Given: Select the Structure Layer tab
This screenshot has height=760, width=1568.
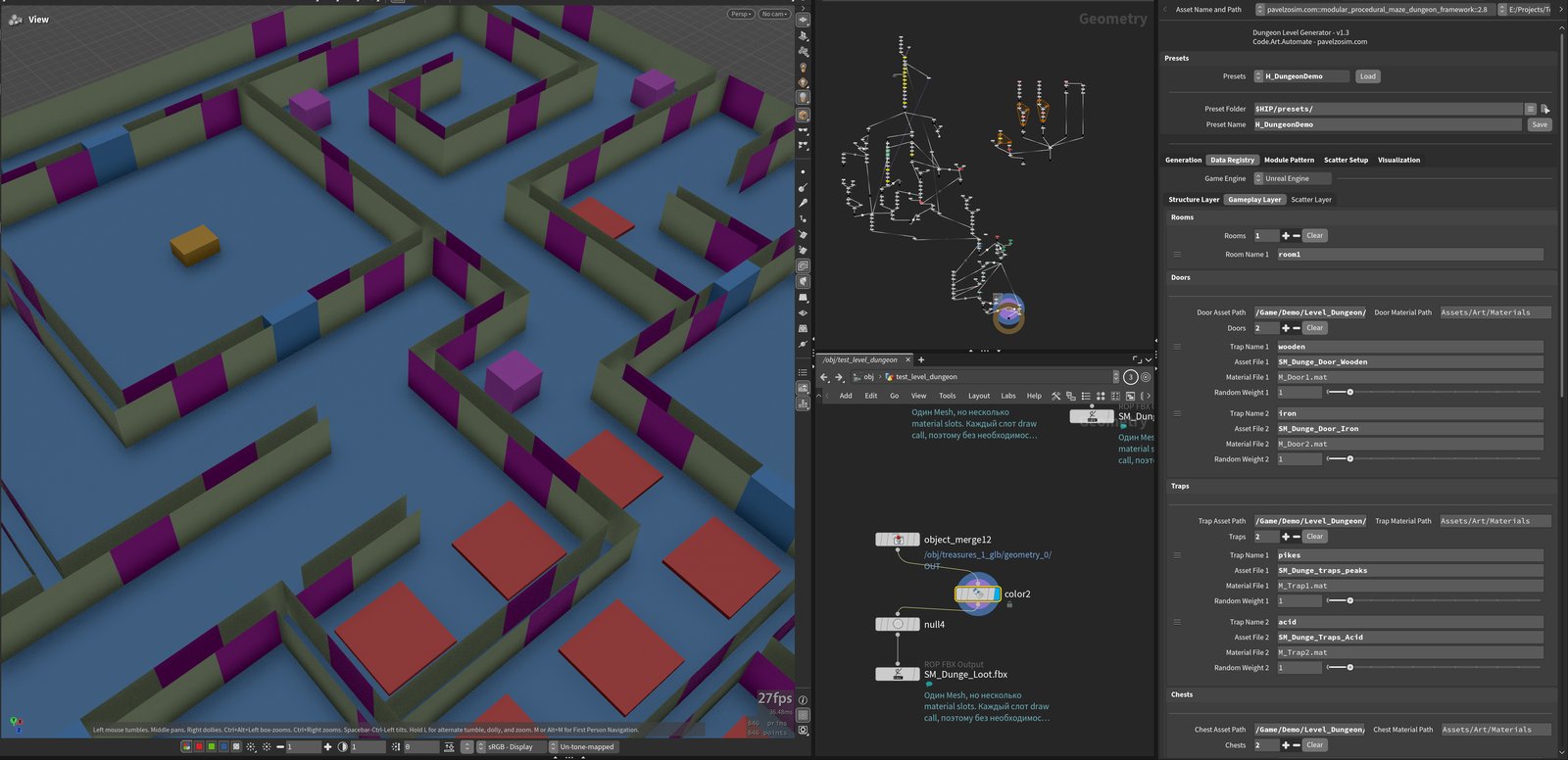Looking at the screenshot, I should pos(1194,200).
